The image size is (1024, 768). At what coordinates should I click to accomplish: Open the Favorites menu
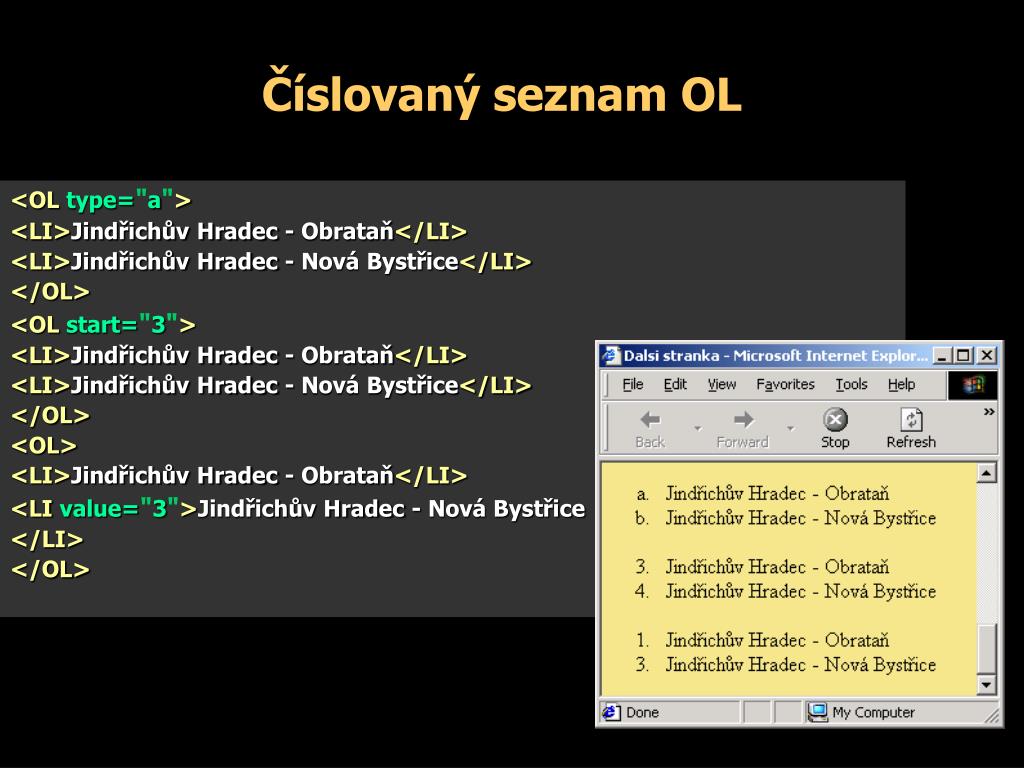point(785,385)
